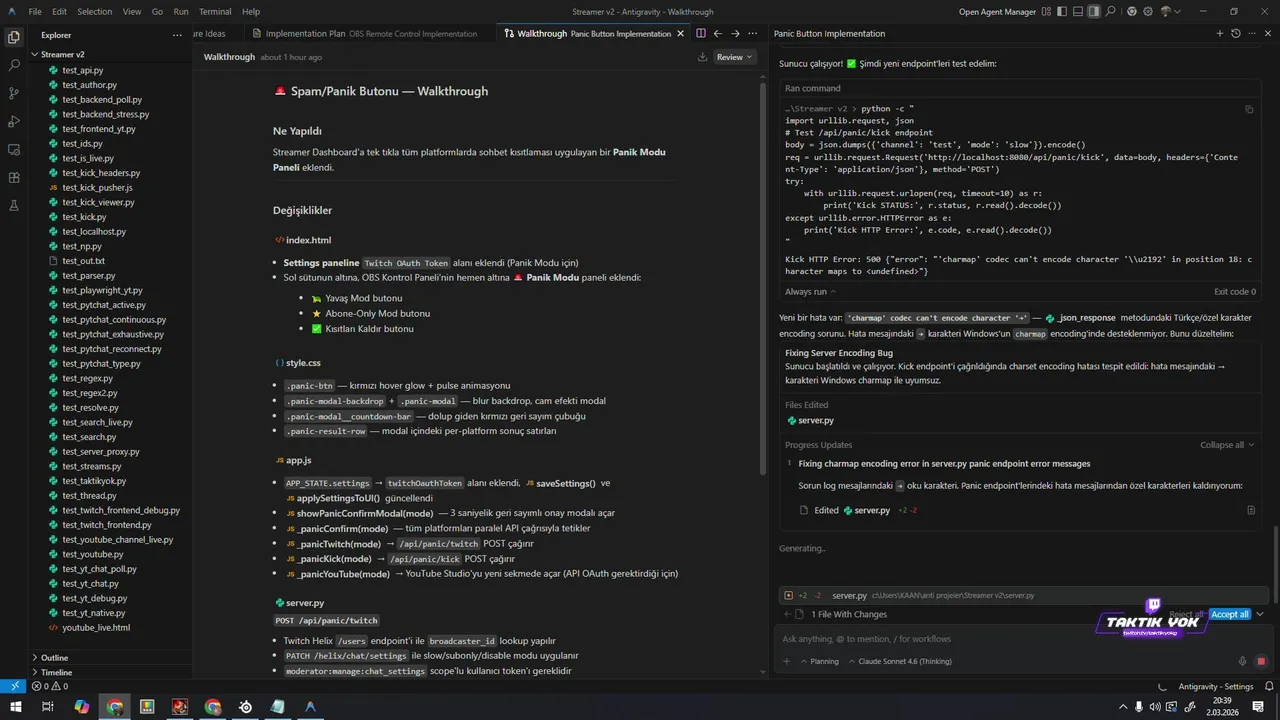Screen dimensions: 1280x720
Task: Open the Extensions view in activity bar
Action: click(x=14, y=177)
